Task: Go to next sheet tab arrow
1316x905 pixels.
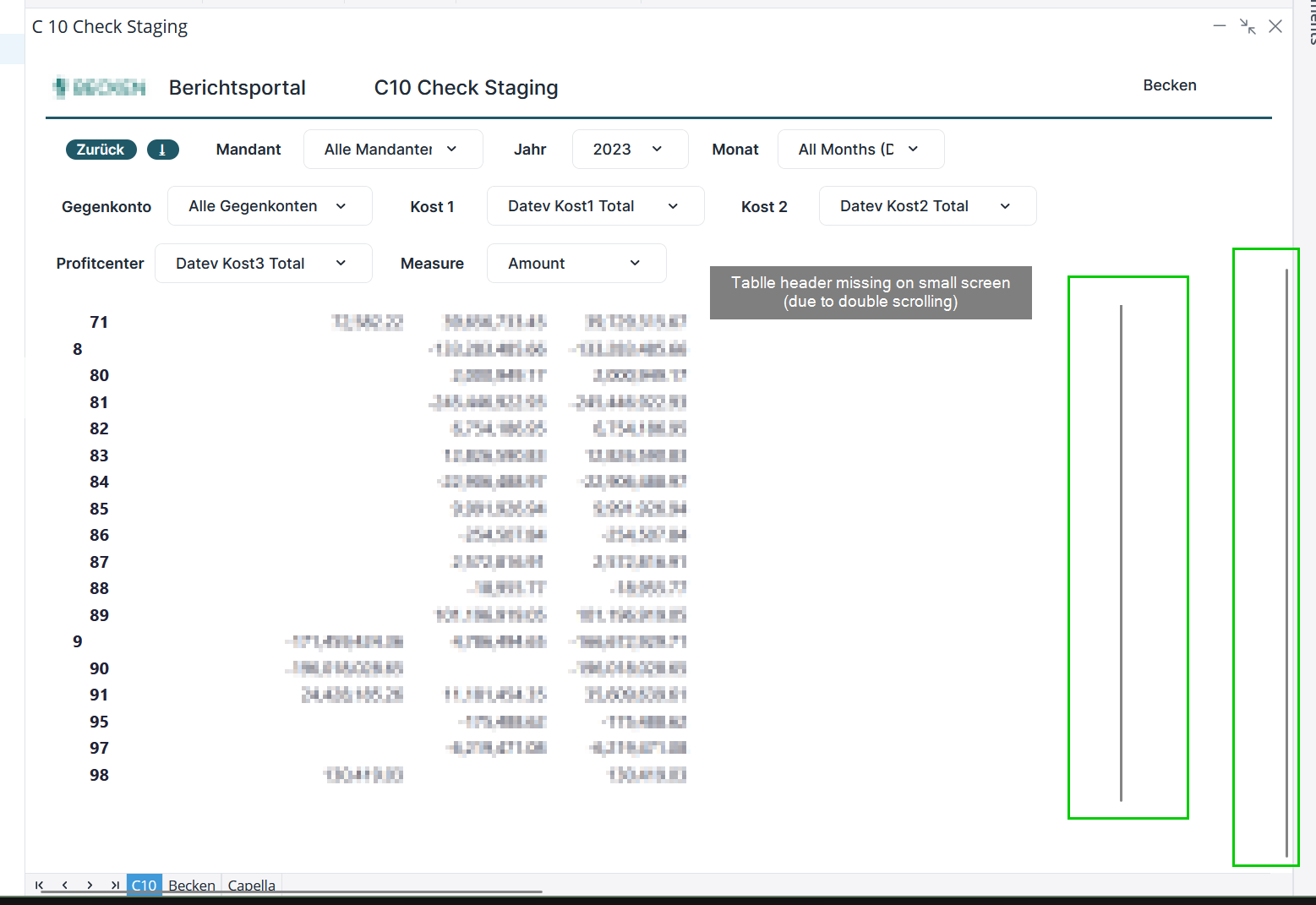Action: click(90, 885)
